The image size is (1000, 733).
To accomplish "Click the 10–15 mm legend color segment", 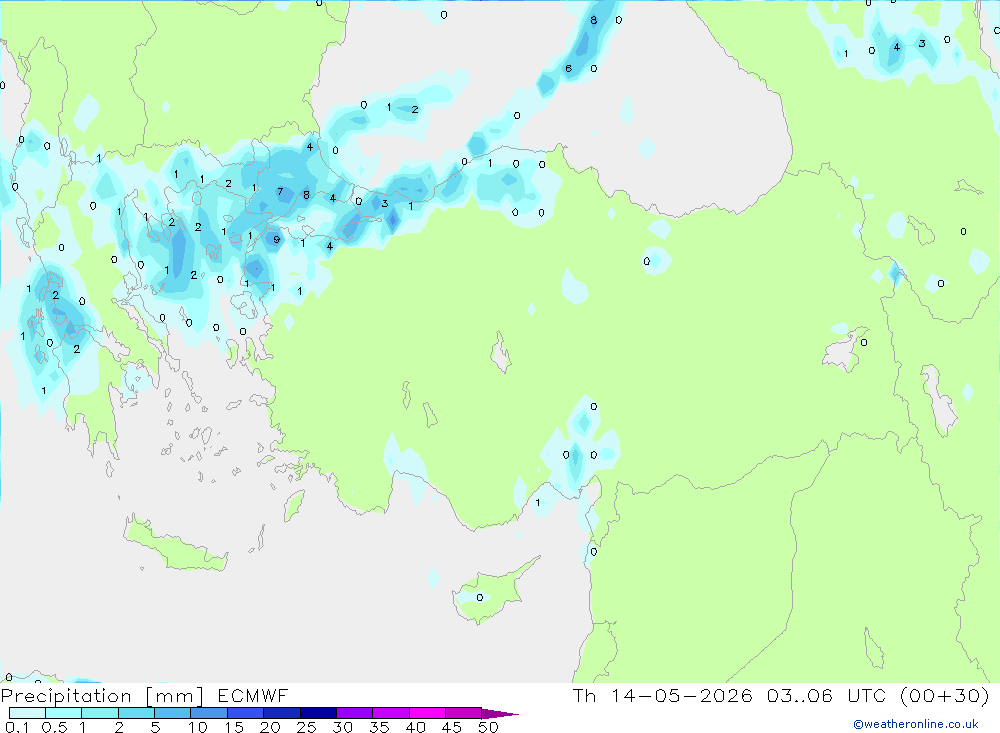I will coord(209,713).
